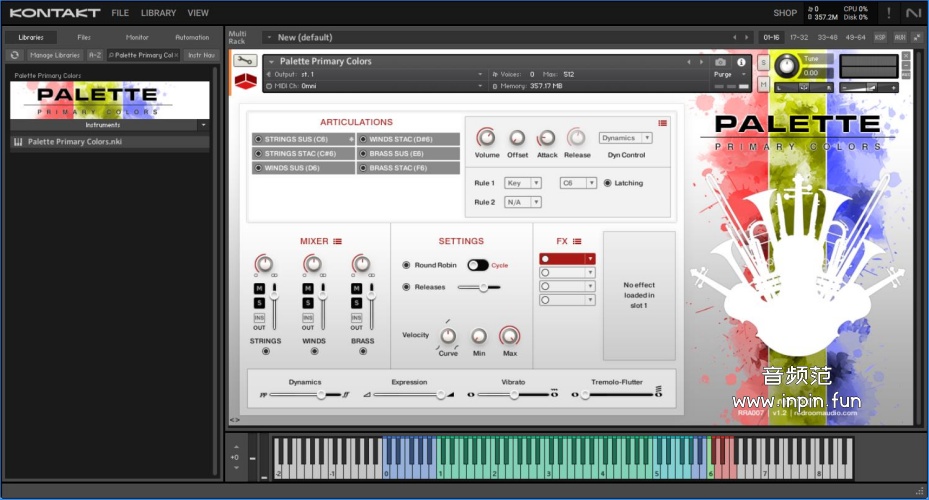The width and height of the screenshot is (929, 500).
Task: Open the instrument info icon
Action: pyautogui.click(x=741, y=62)
